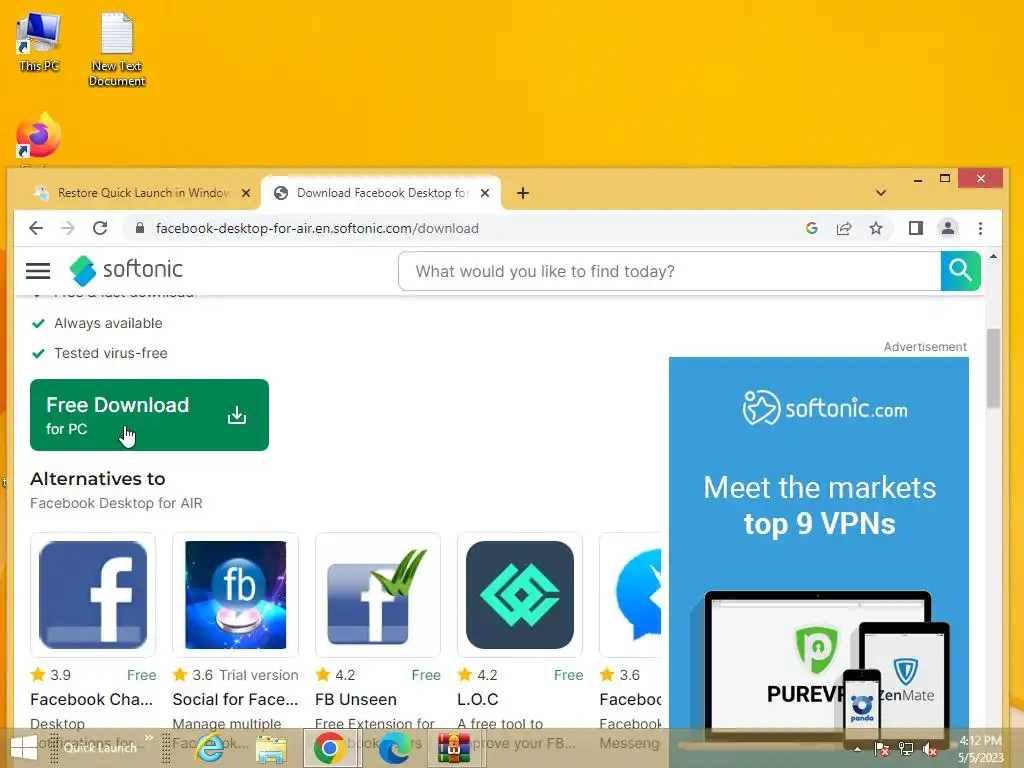
Task: Select Download Facebook Desktop tab
Action: (381, 193)
